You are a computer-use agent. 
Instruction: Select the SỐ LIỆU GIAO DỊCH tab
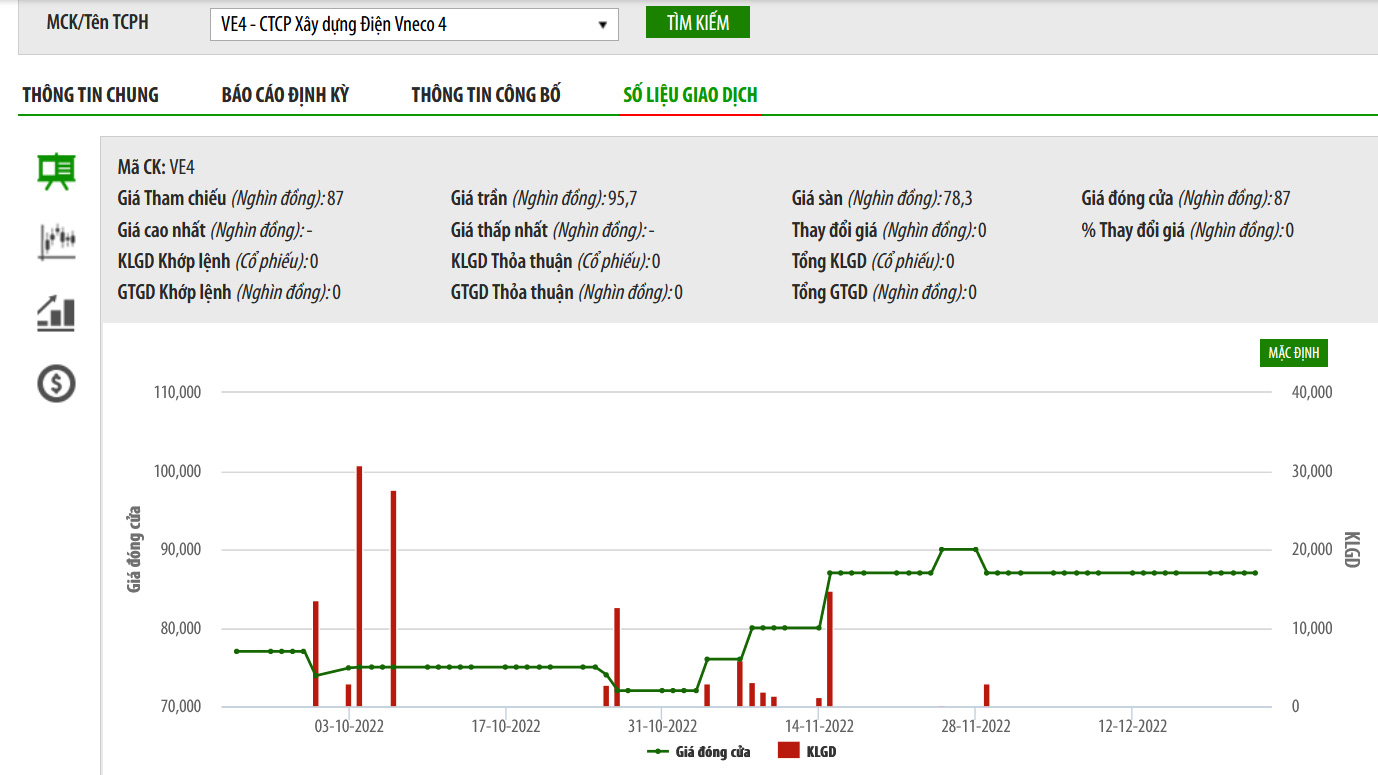tap(690, 95)
